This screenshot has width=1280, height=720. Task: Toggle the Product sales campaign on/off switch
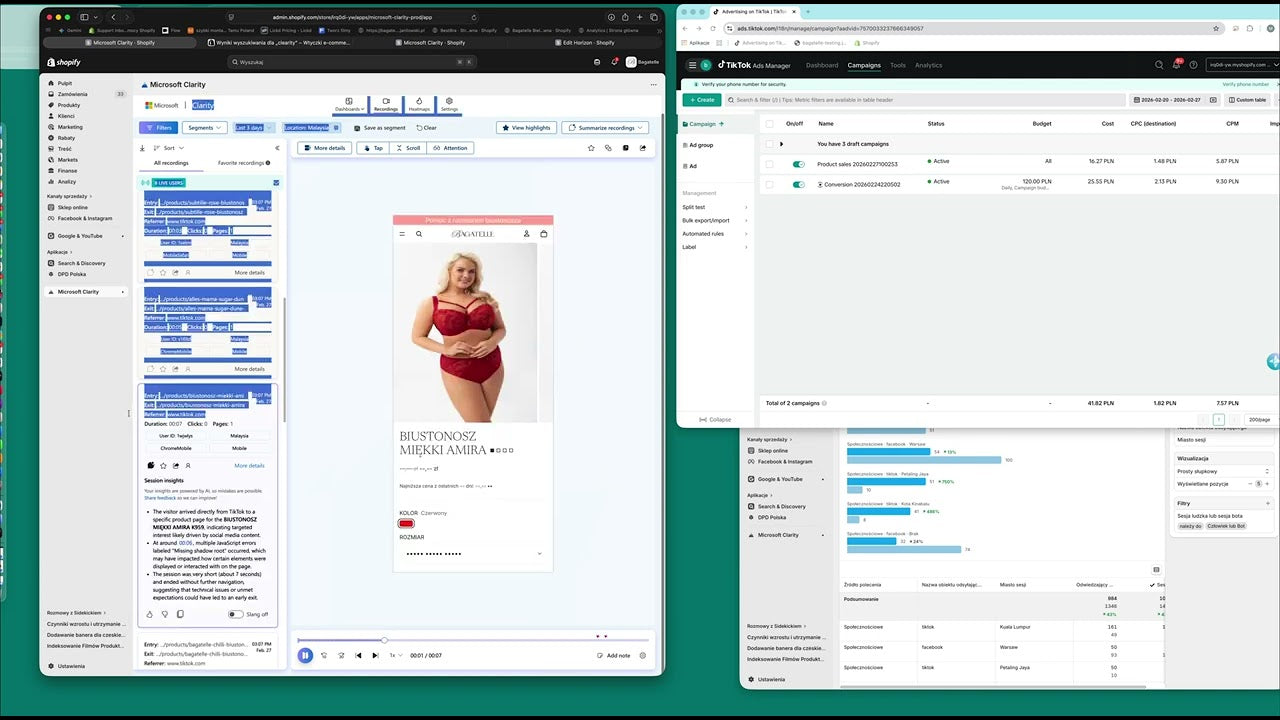[798, 164]
